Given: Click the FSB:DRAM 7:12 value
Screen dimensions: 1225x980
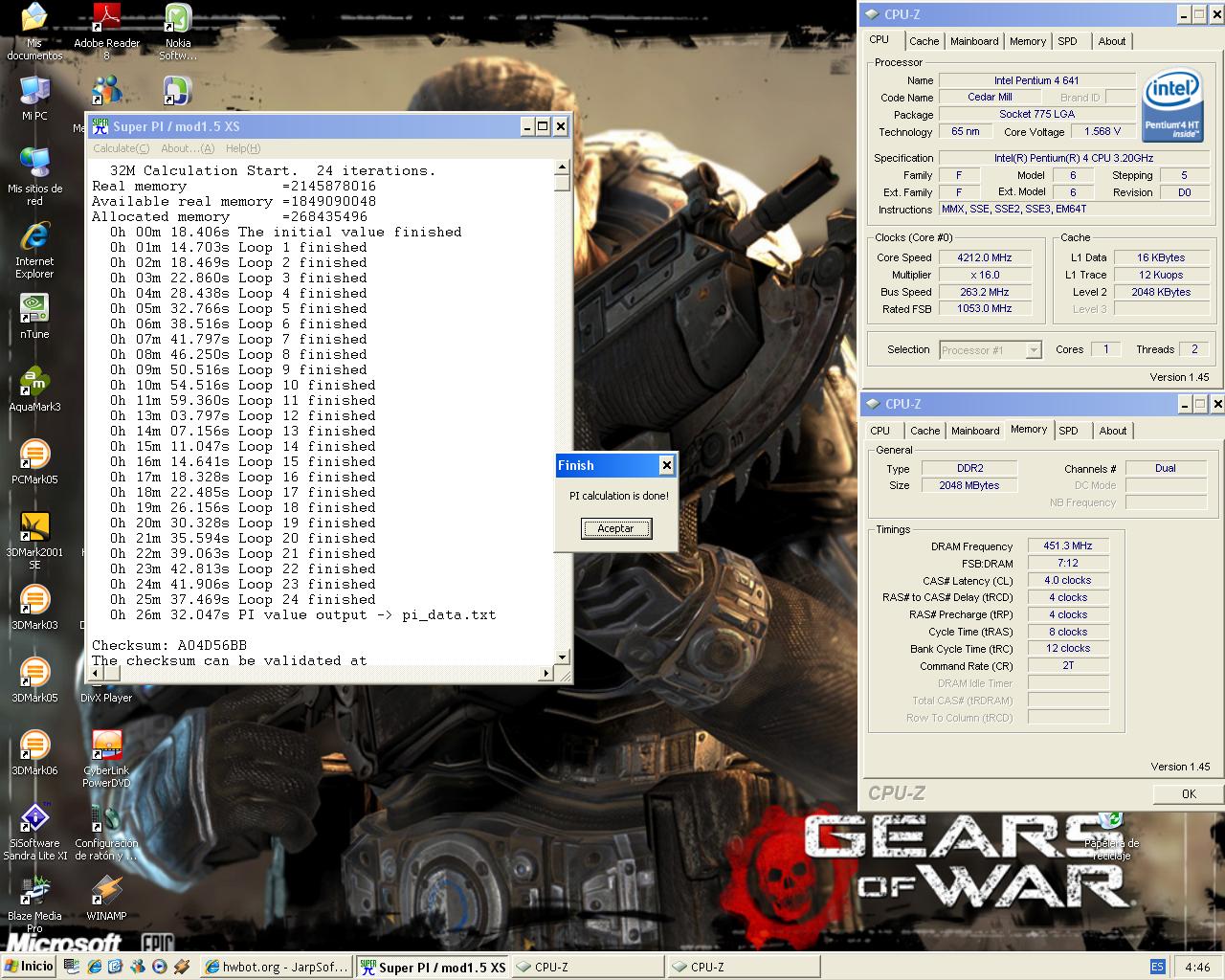Looking at the screenshot, I should (x=1068, y=563).
